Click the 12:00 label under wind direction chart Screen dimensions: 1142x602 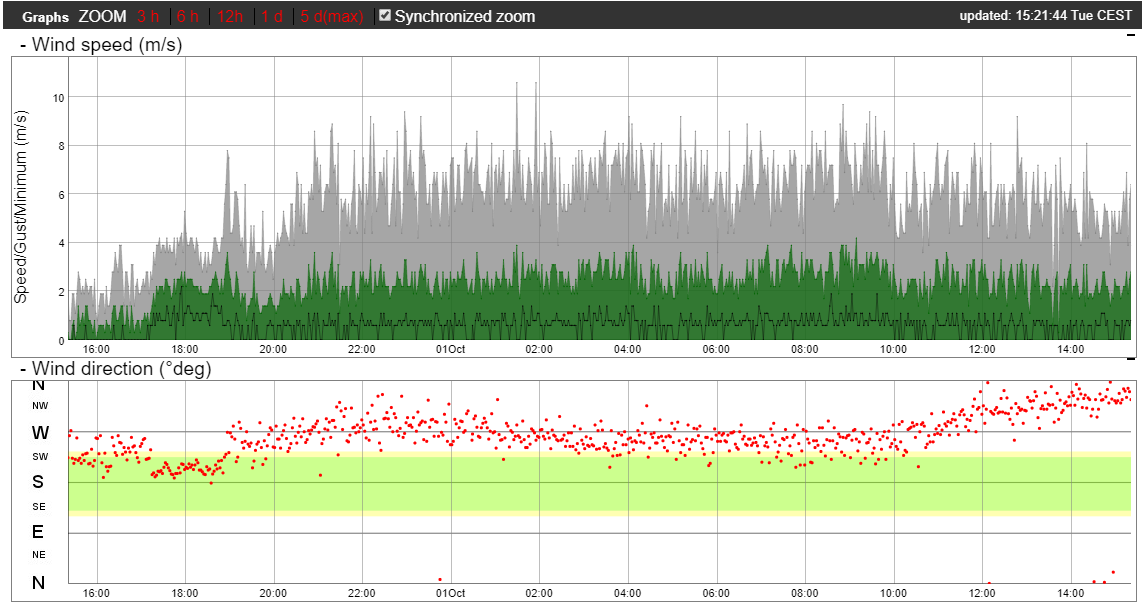click(x=982, y=592)
